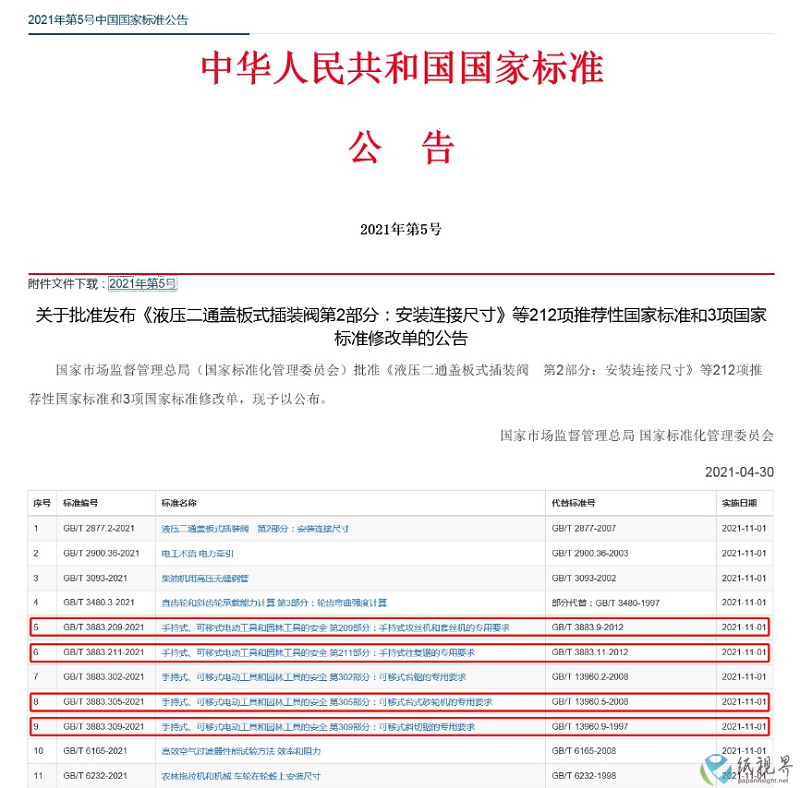Open the 农林拖拉机和机械 车轮 standard link
This screenshot has height=788, width=800.
click(241, 776)
